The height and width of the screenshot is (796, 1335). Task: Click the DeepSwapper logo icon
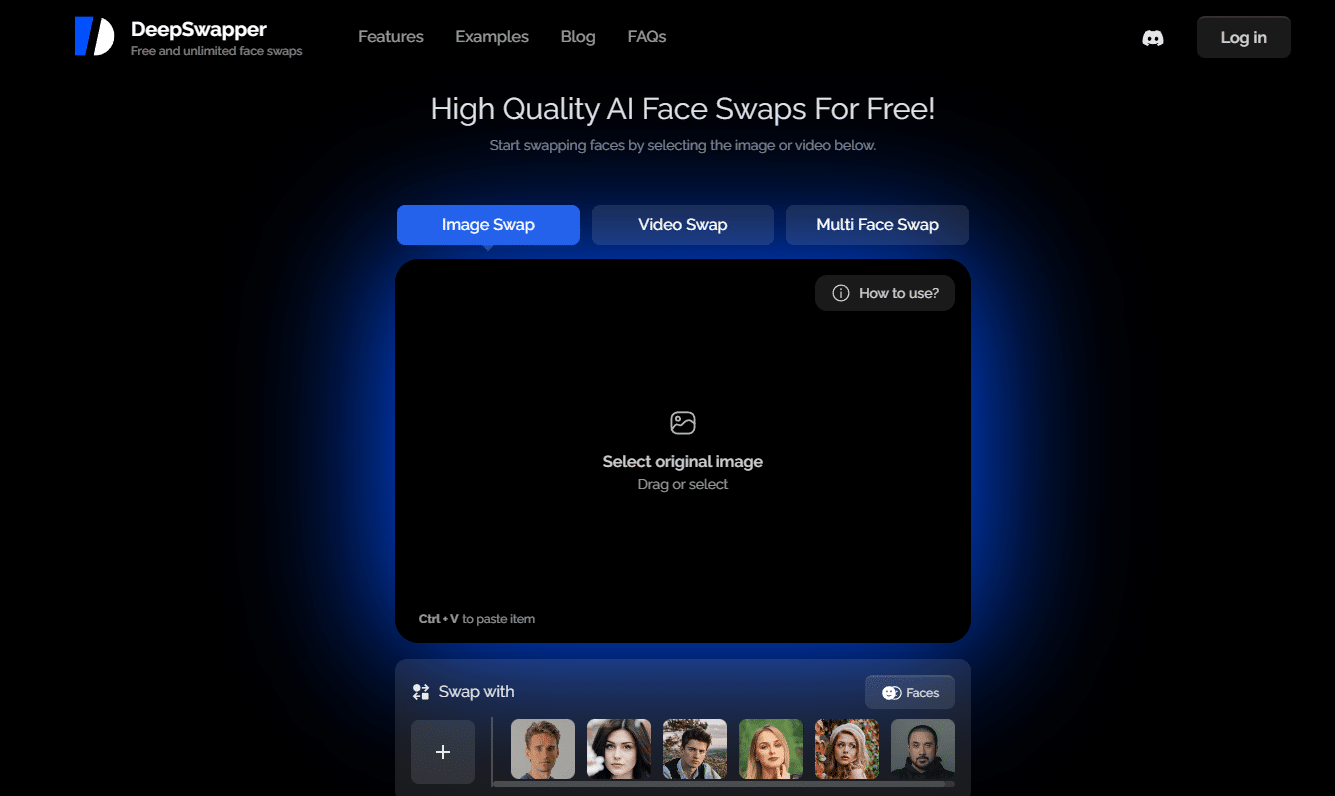click(x=94, y=37)
